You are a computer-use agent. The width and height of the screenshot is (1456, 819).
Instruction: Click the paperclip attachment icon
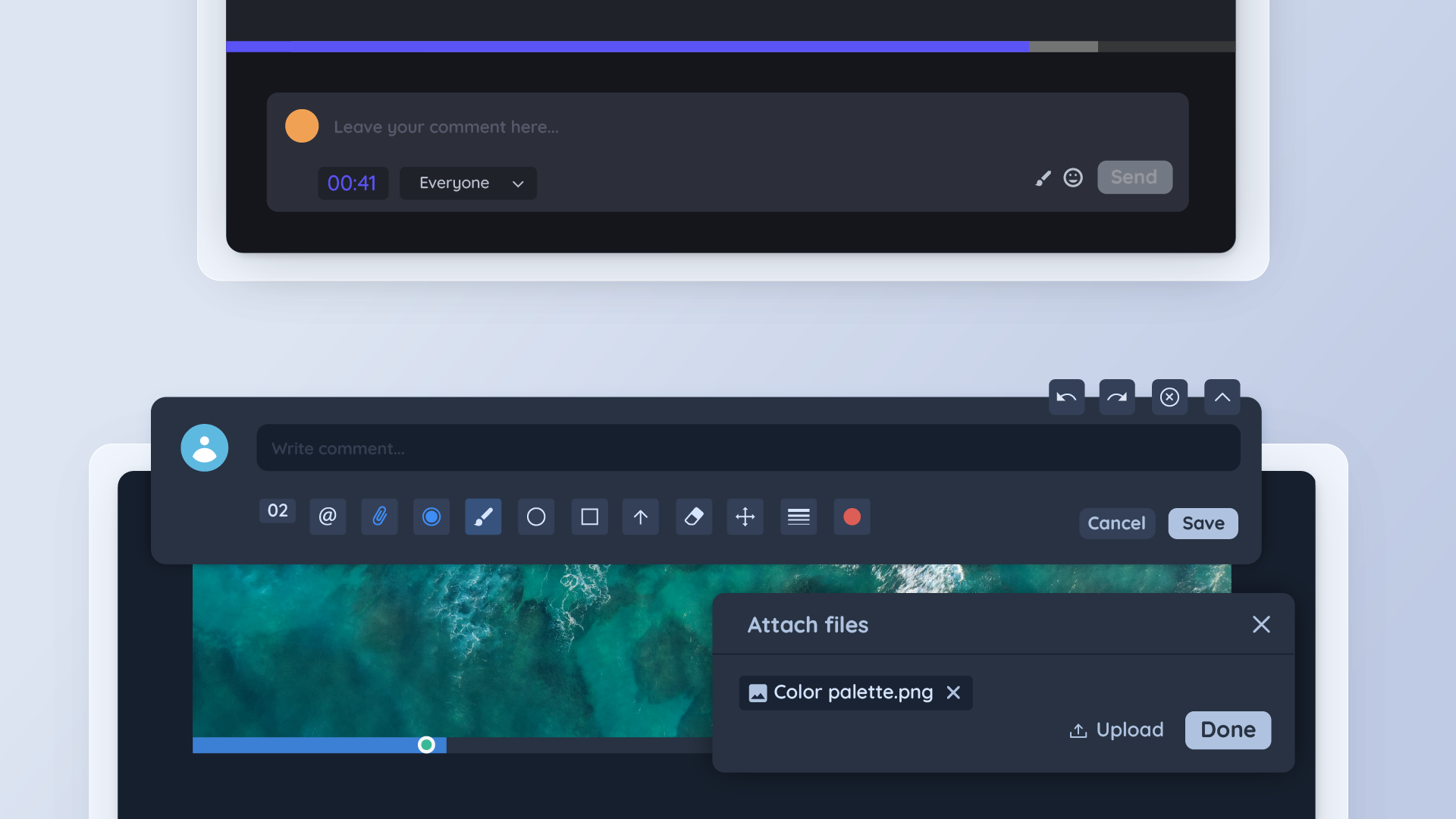point(379,517)
